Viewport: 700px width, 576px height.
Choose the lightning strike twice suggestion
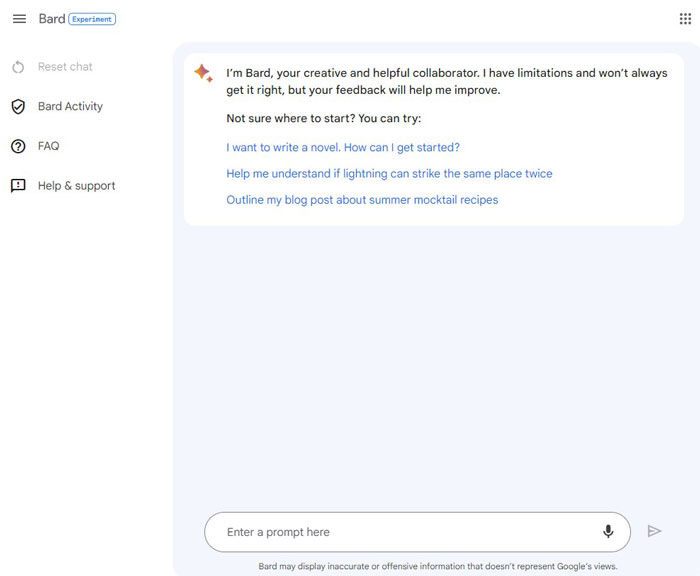click(389, 174)
